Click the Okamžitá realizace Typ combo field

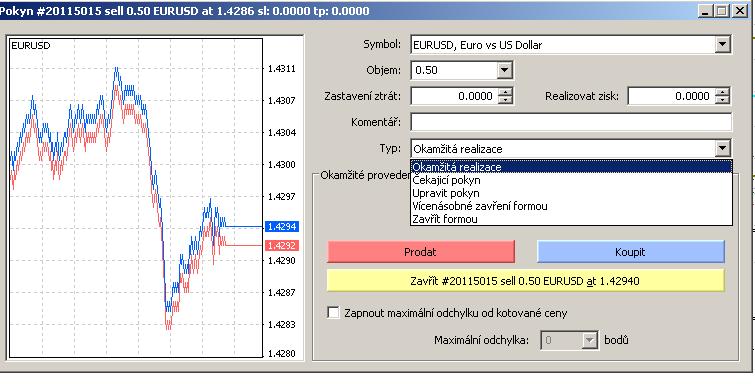(562, 148)
